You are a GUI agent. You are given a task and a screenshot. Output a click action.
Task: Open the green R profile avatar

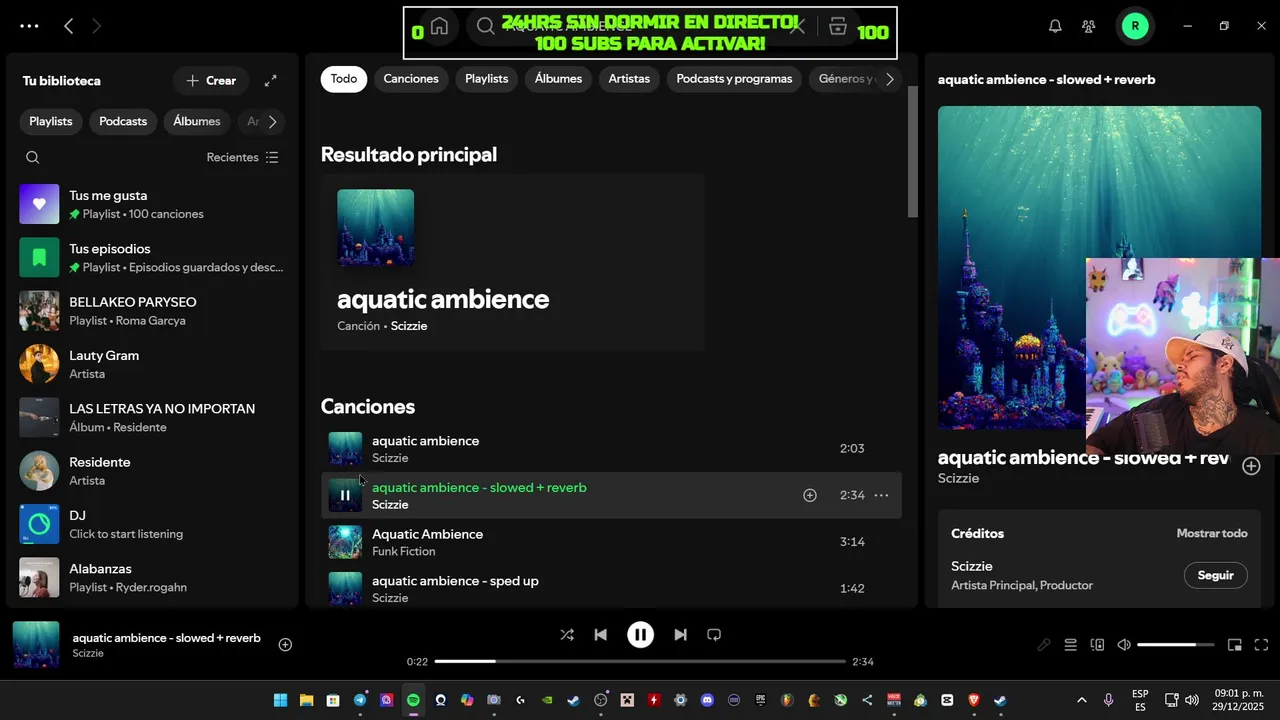click(1135, 26)
